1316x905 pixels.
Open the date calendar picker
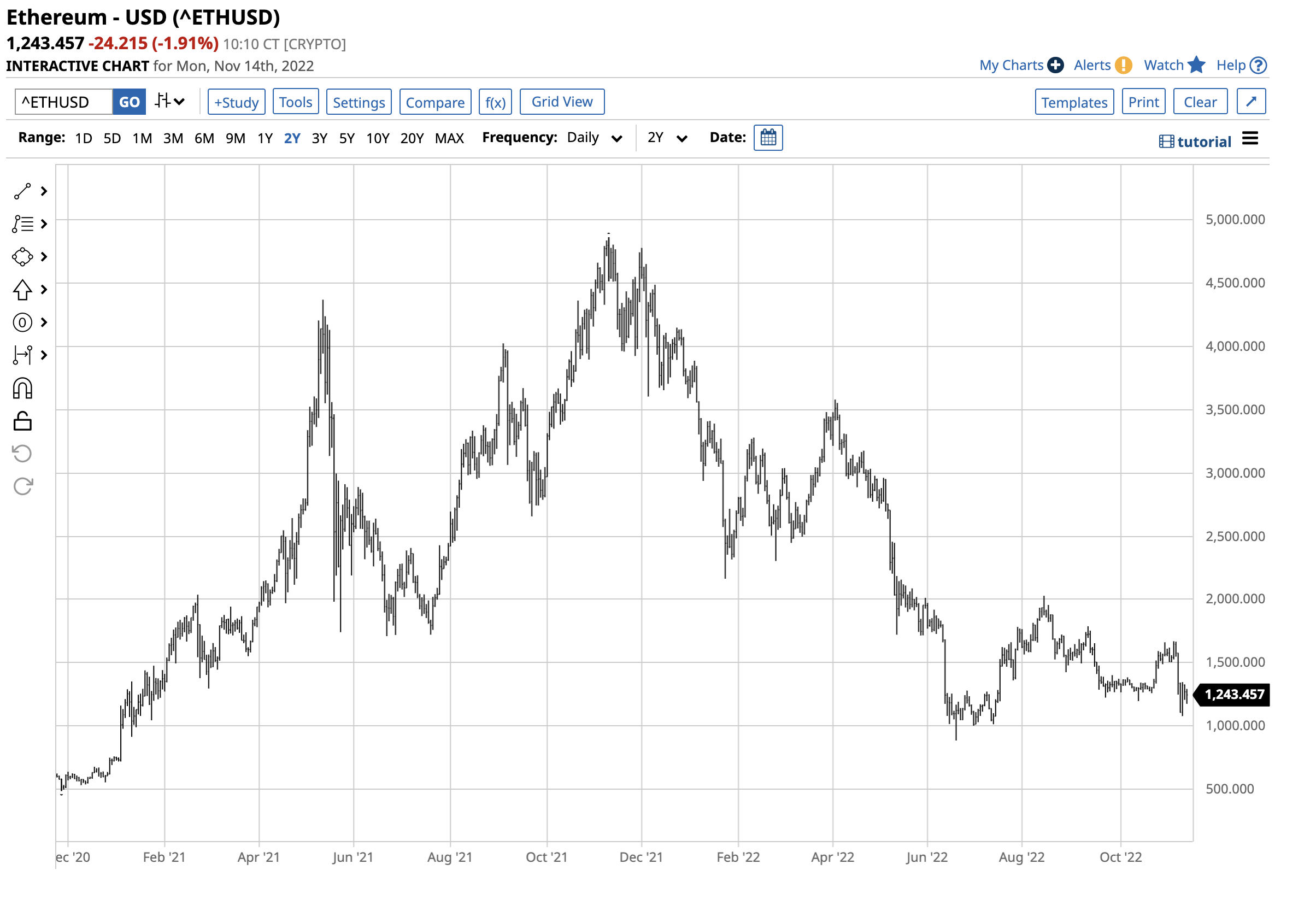(768, 138)
